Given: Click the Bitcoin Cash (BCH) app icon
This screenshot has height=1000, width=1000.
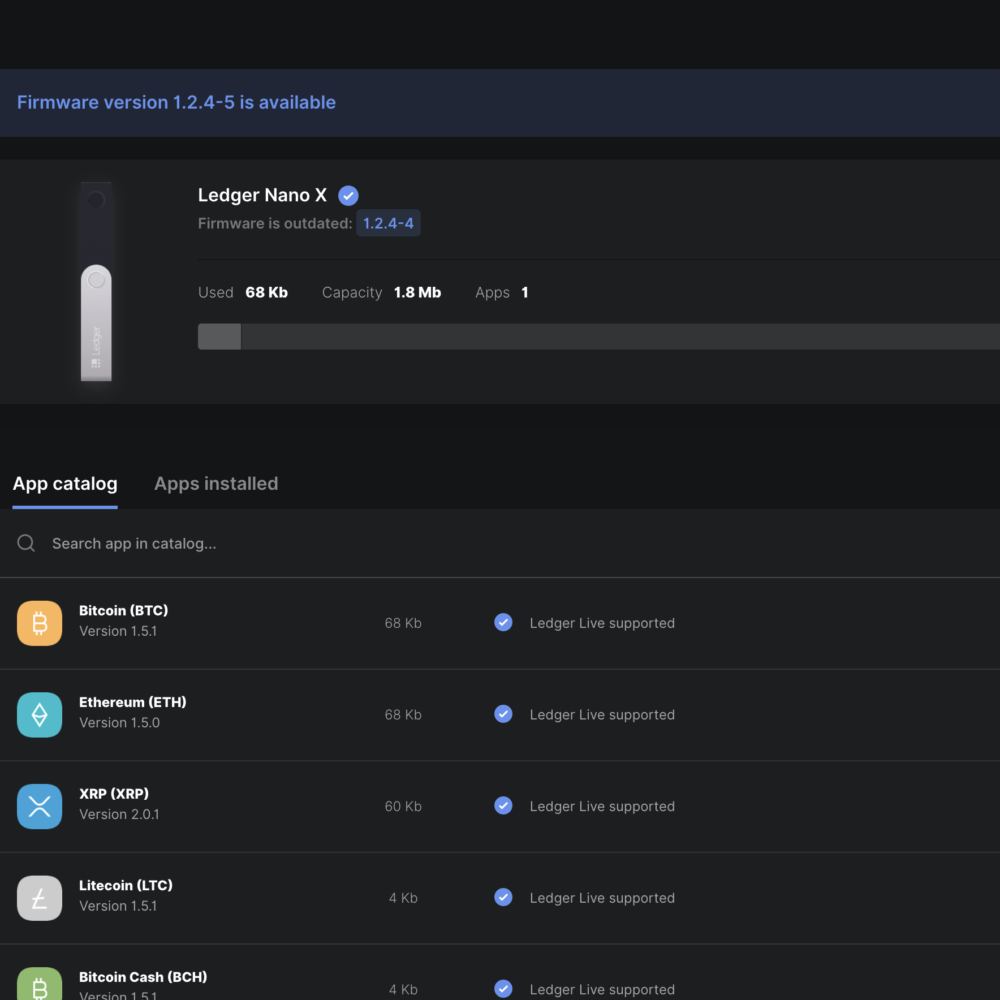Looking at the screenshot, I should coord(40,985).
